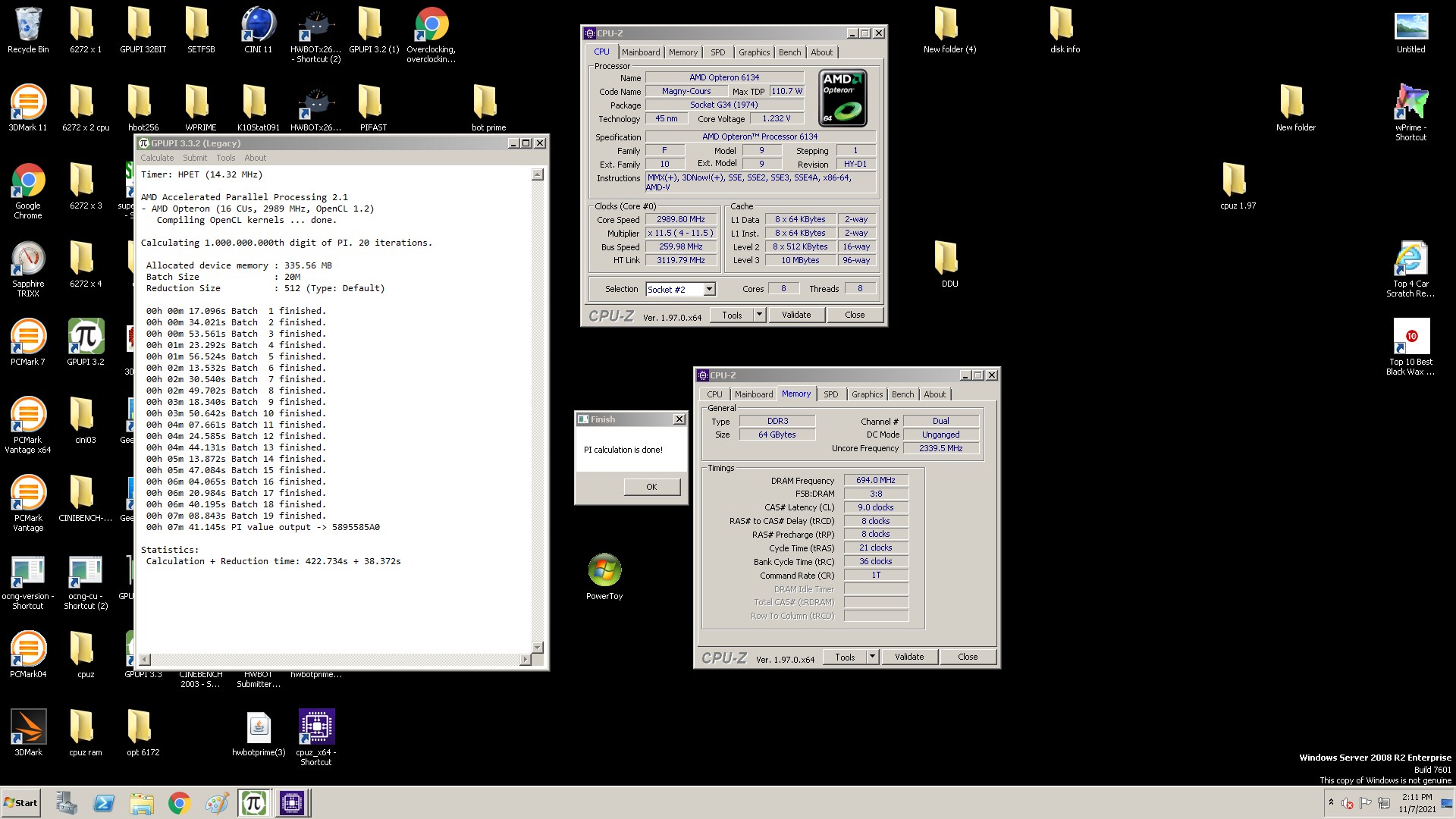
Task: Open the PCMark Vantage x64 icon
Action: (28, 425)
